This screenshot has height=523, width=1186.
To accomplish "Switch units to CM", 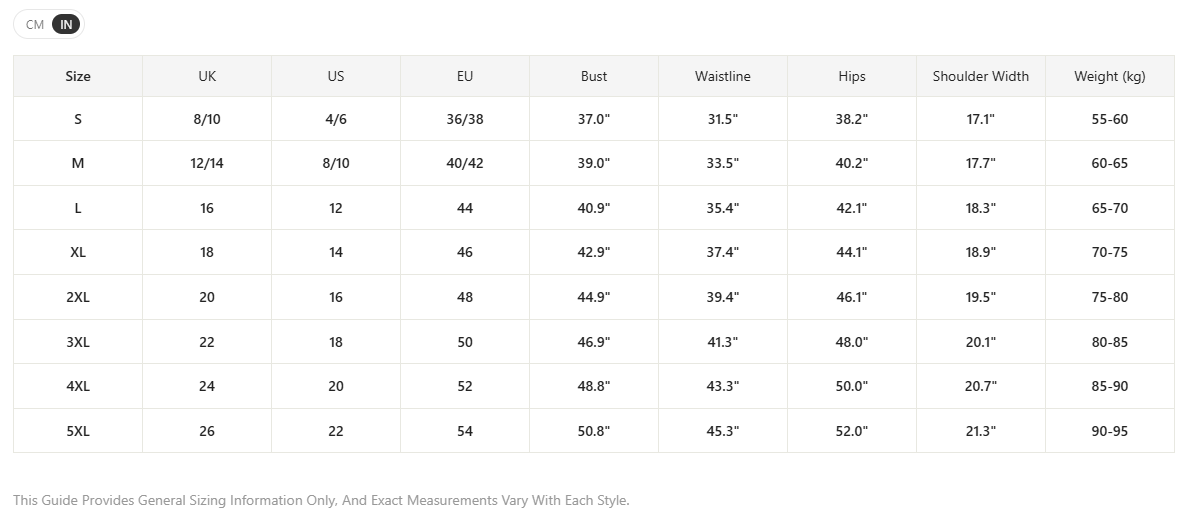I will 35,24.
